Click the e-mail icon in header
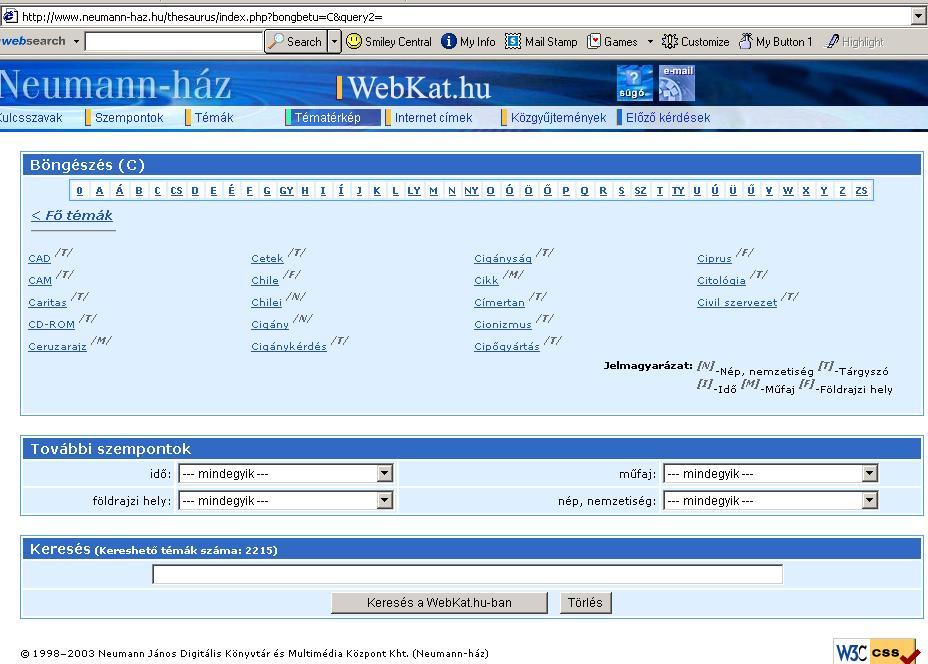928x664 pixels. pyautogui.click(x=676, y=83)
